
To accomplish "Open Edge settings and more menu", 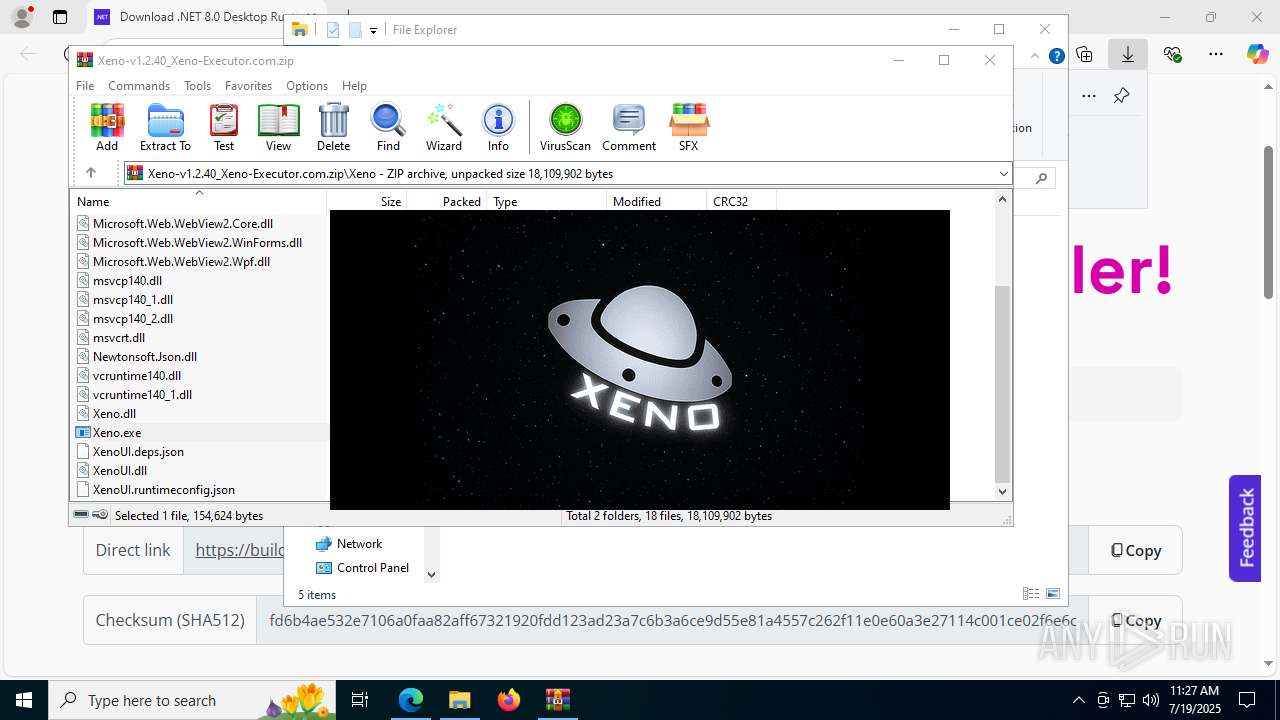I will point(1215,54).
